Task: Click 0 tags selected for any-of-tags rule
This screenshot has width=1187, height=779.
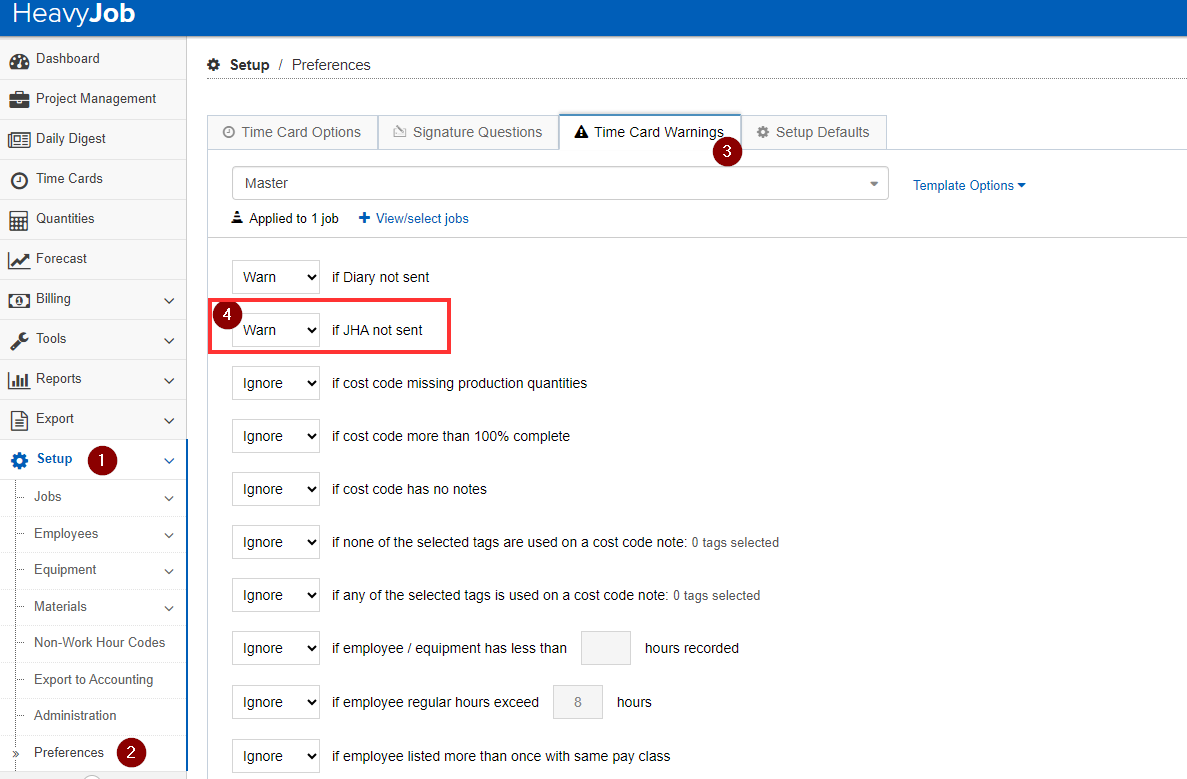Action: tap(716, 596)
